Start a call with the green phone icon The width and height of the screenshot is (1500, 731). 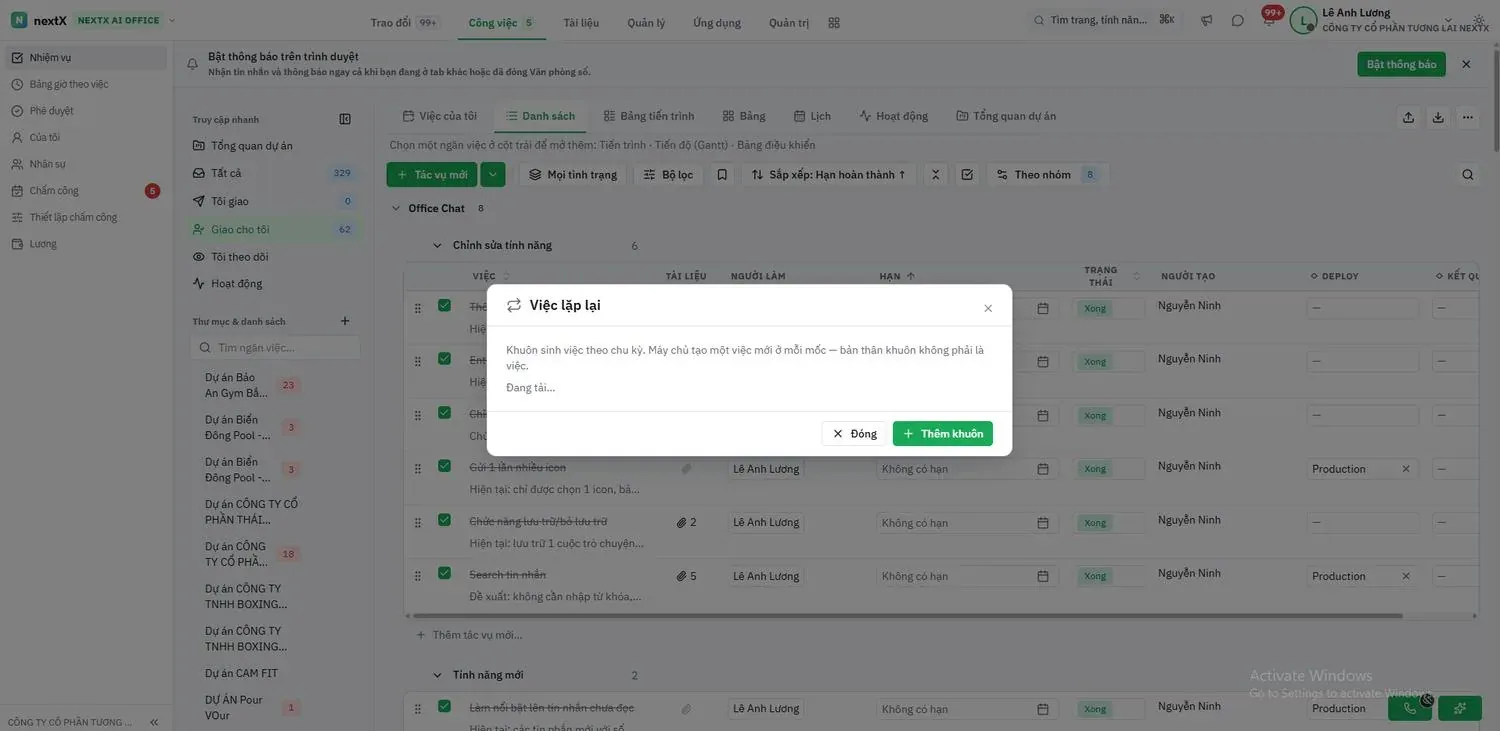pos(1410,708)
